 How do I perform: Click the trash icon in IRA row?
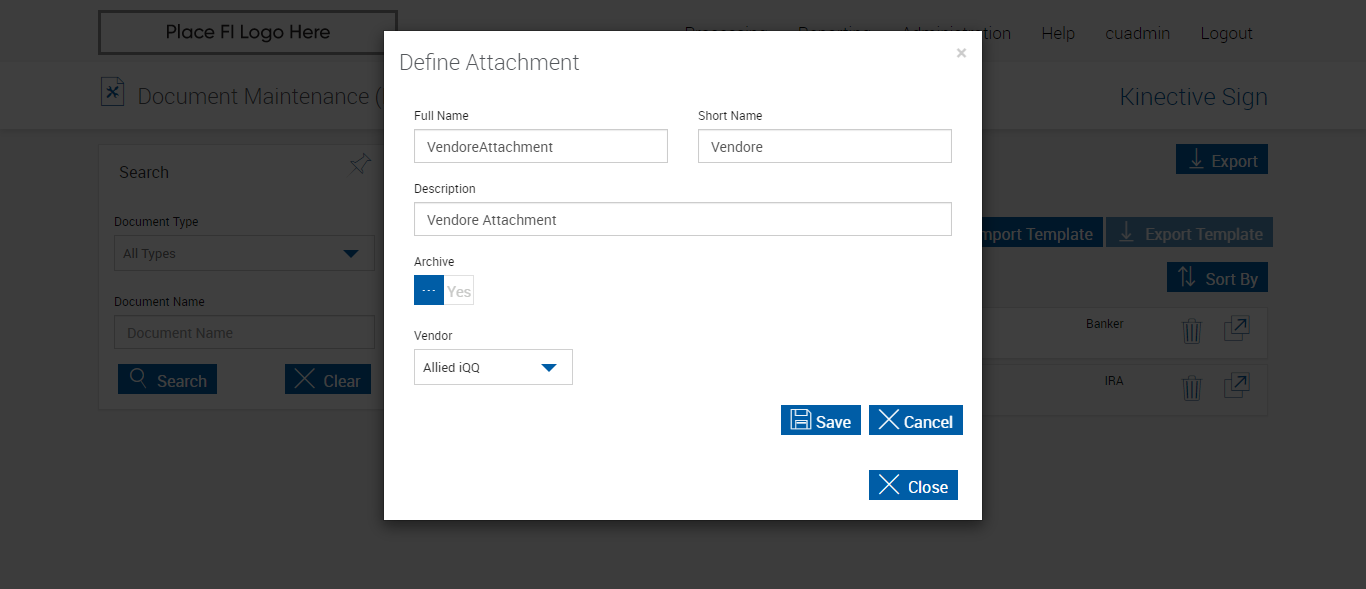(x=1191, y=388)
